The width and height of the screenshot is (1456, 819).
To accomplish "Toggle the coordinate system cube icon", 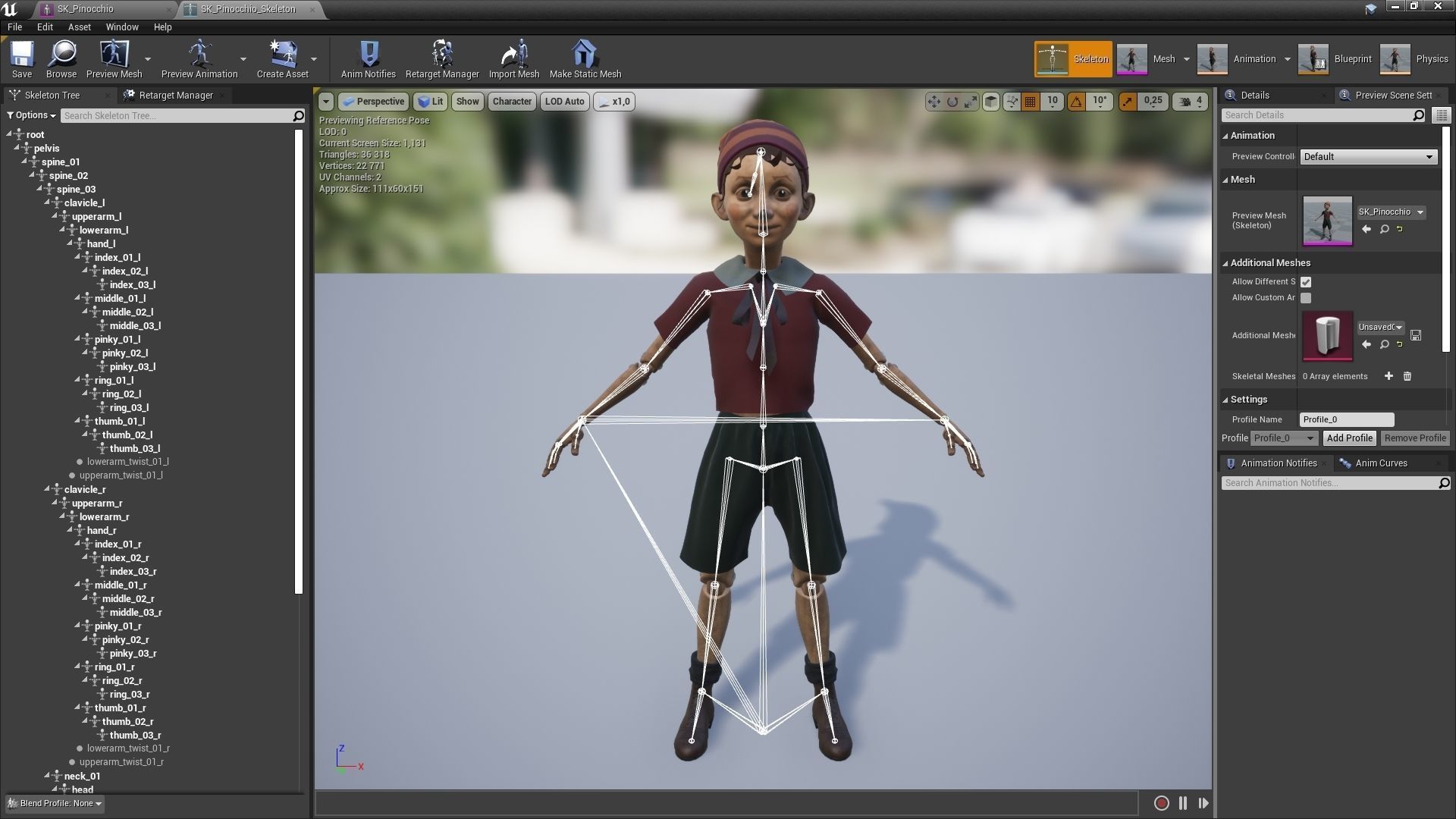I will pos(990,102).
